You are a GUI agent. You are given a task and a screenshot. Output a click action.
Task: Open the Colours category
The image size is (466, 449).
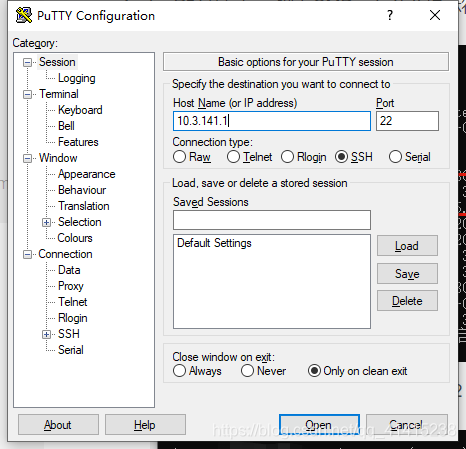coord(75,238)
